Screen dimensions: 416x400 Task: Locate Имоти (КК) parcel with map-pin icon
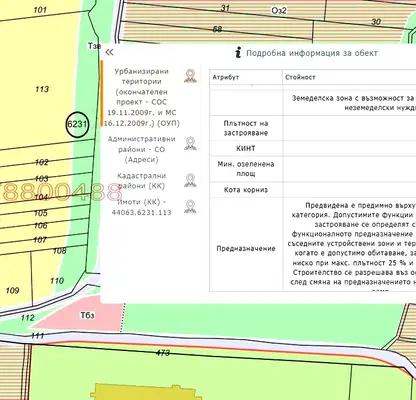tap(190, 207)
